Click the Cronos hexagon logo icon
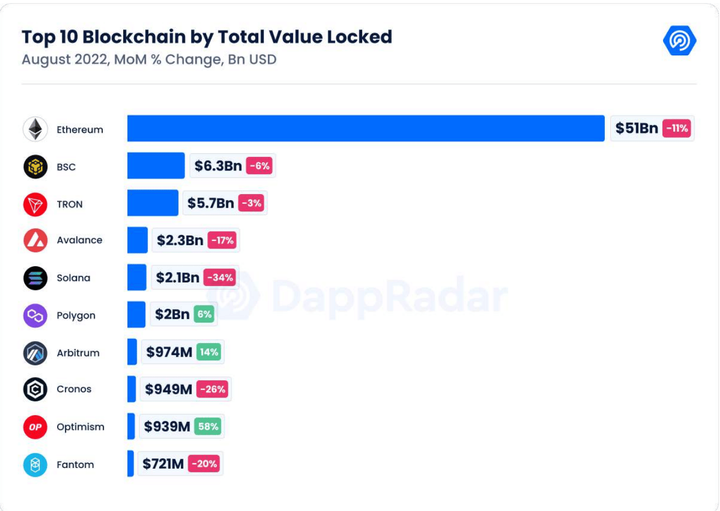The width and height of the screenshot is (720, 511). [x=35, y=389]
